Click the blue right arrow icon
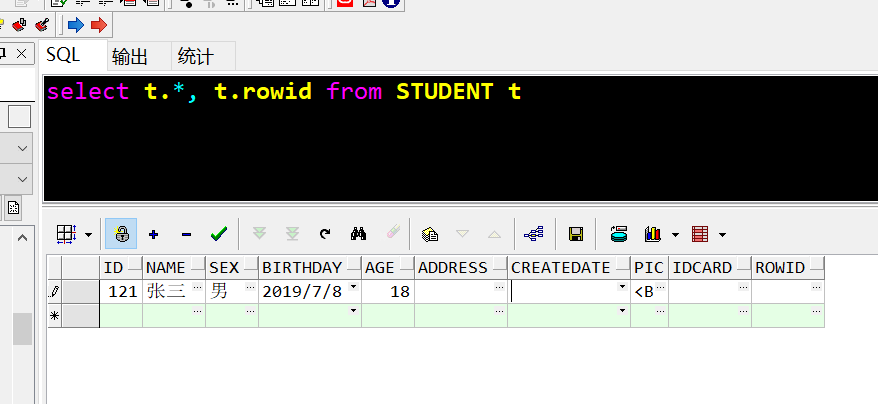878x404 pixels. tap(76, 25)
